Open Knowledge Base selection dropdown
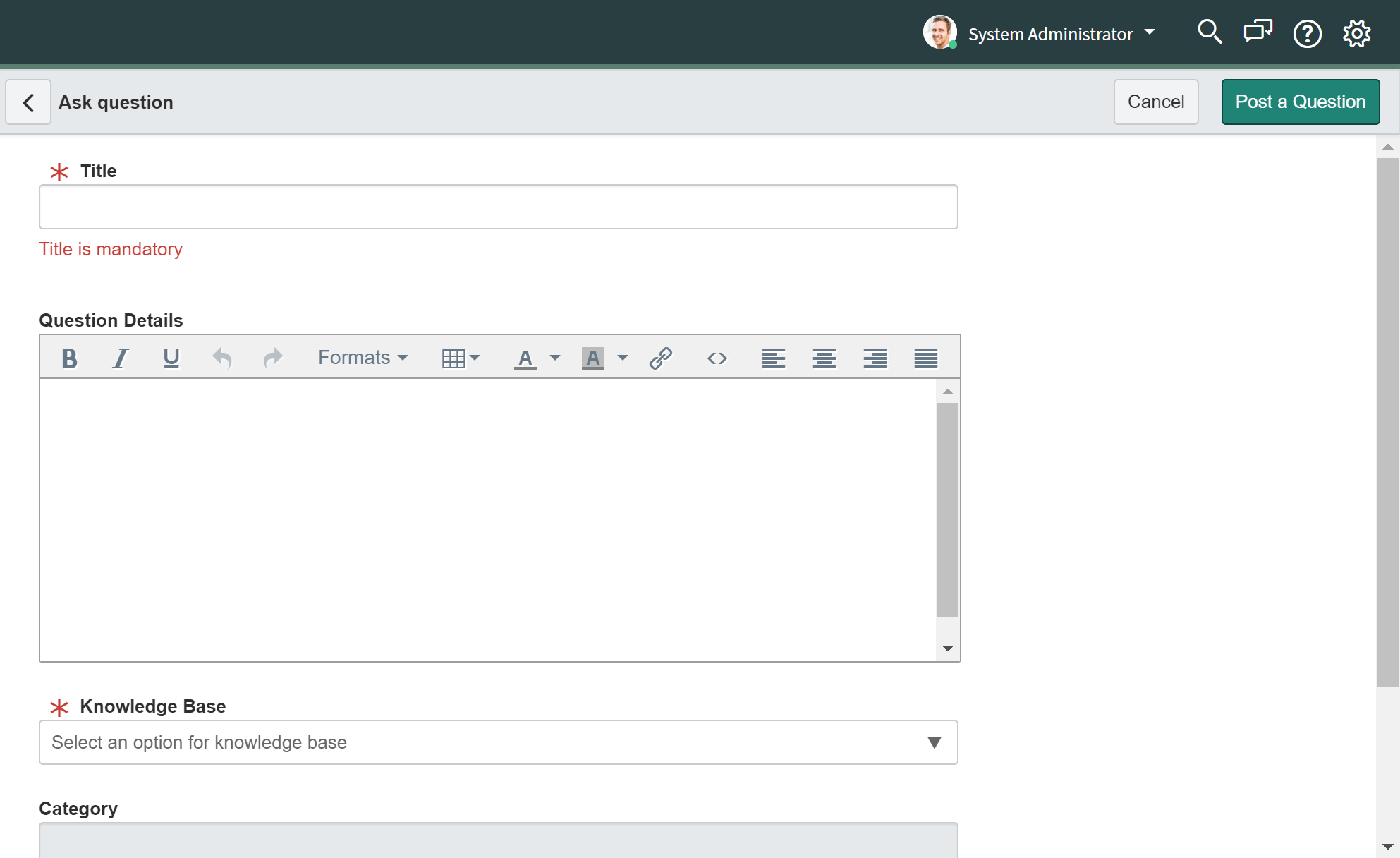Viewport: 1400px width, 858px height. [498, 742]
